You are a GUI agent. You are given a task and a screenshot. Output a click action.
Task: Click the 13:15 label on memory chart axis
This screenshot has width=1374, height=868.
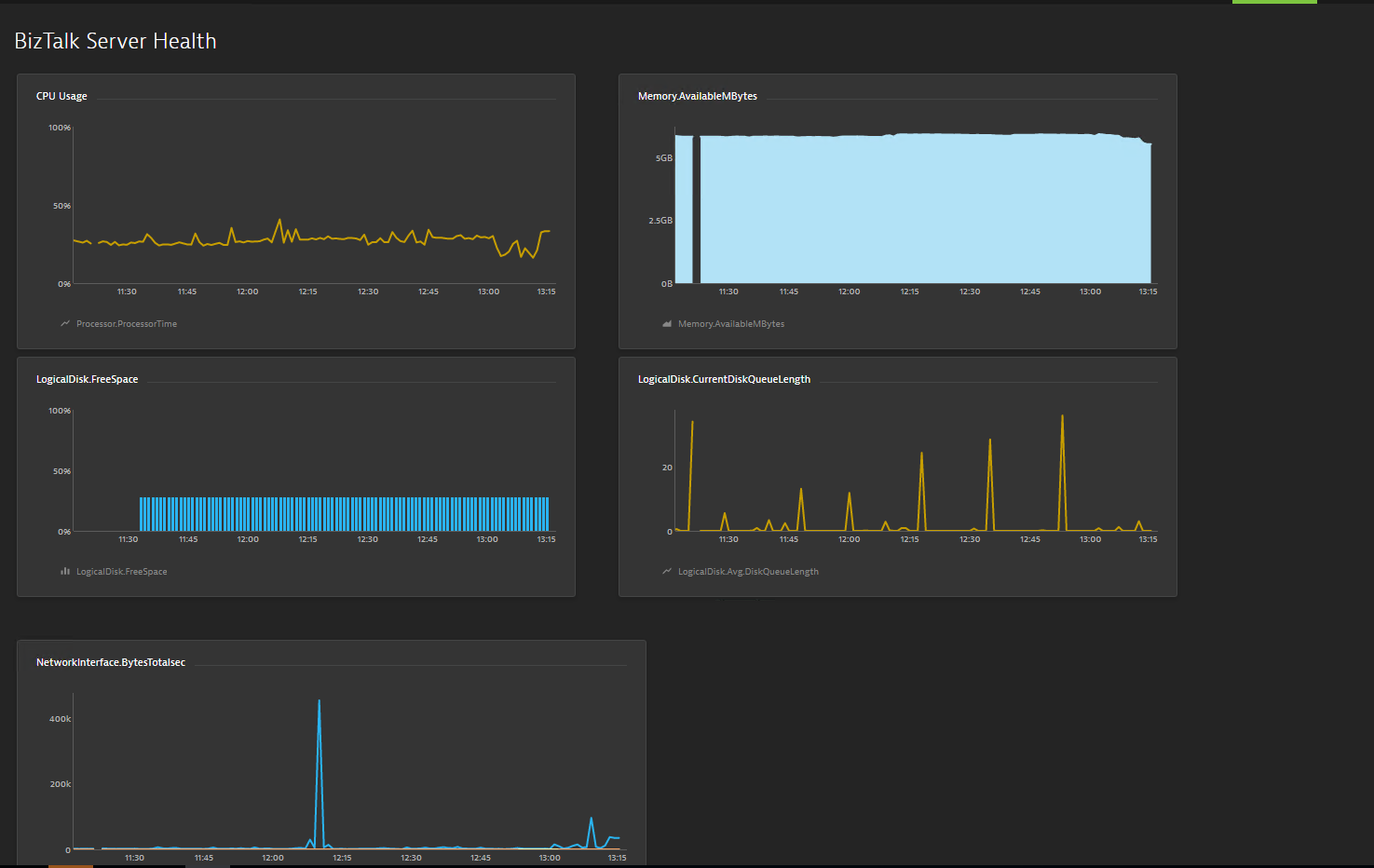coord(1148,292)
